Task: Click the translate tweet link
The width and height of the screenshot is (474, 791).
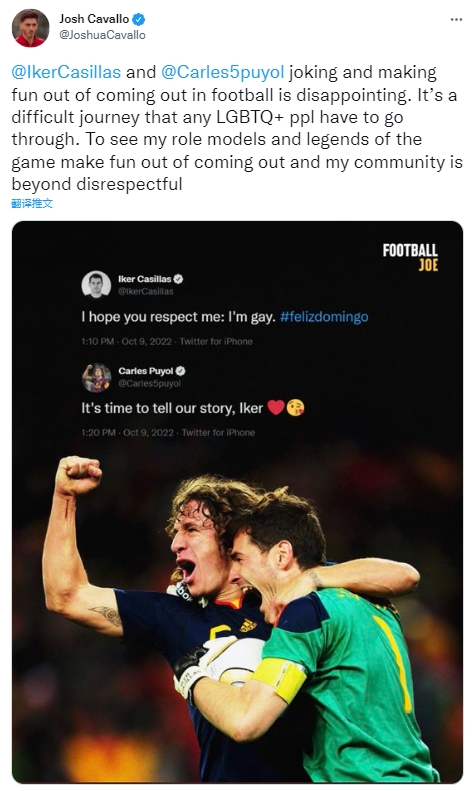Action: pyautogui.click(x=32, y=203)
